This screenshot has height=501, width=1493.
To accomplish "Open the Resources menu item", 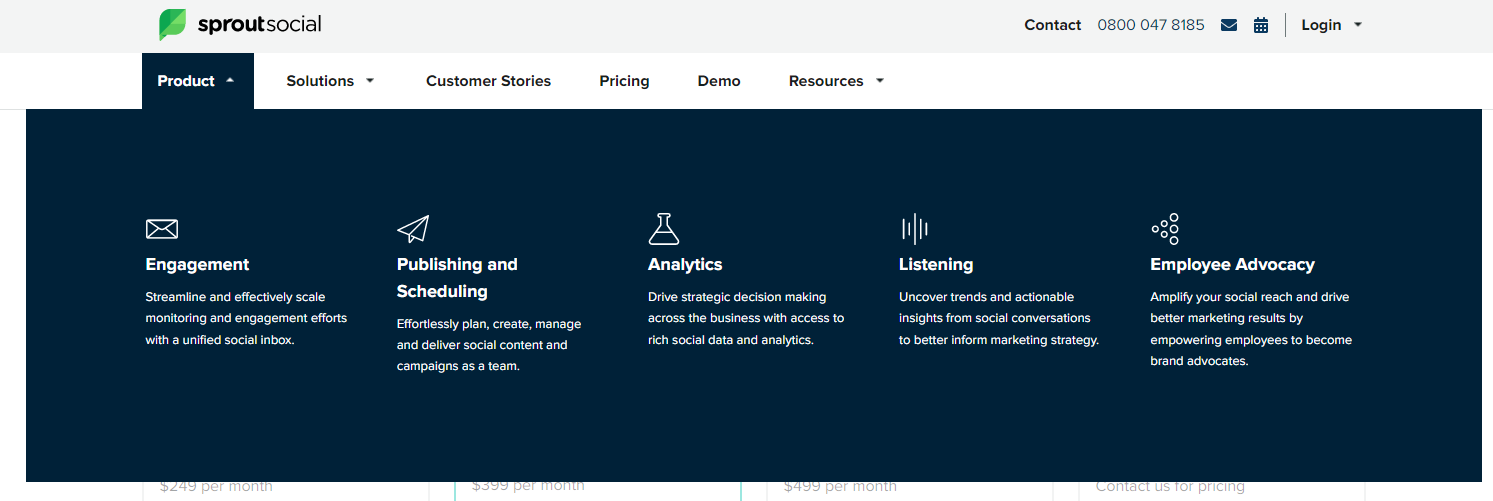I will click(826, 81).
